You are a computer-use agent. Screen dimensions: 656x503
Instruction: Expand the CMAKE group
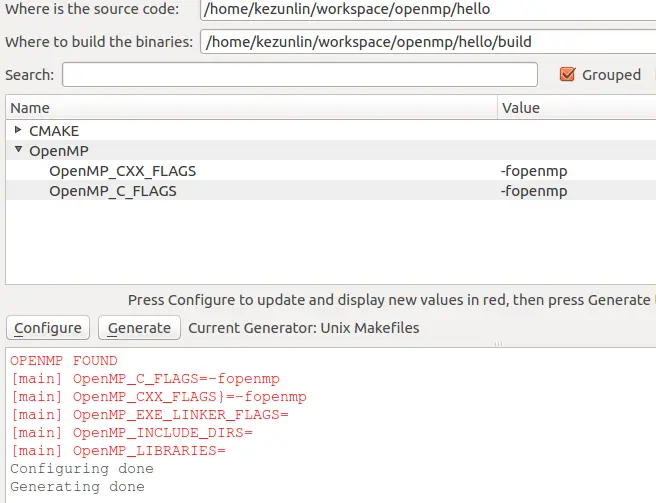pyautogui.click(x=18, y=130)
